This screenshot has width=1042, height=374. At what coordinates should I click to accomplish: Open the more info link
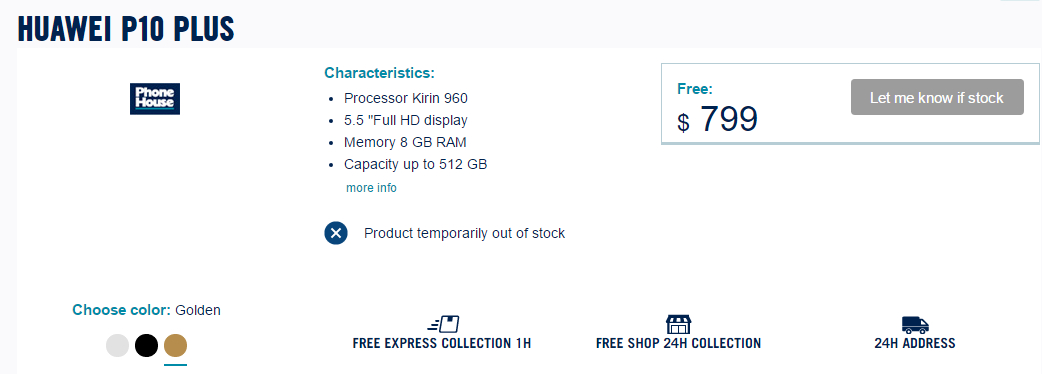(x=371, y=188)
